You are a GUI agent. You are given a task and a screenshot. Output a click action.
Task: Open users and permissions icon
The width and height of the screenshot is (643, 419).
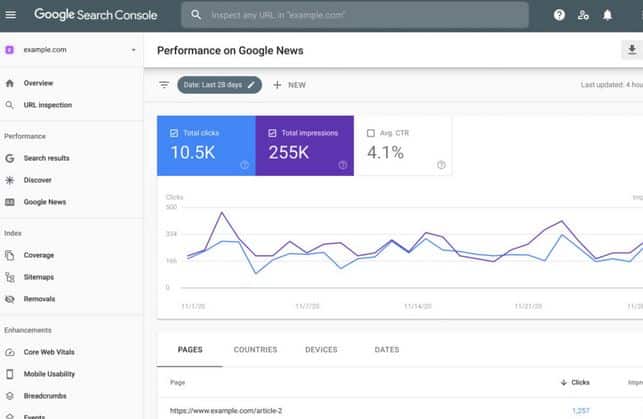(x=583, y=15)
